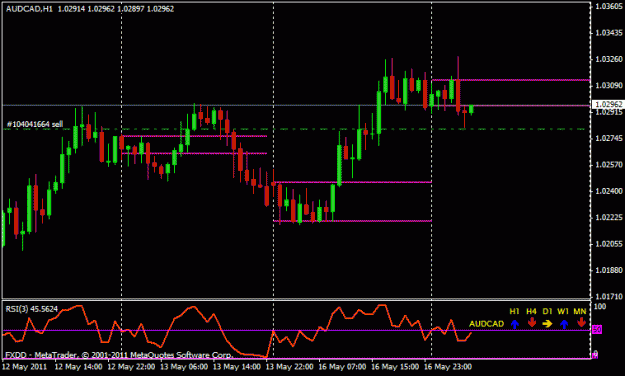The width and height of the screenshot is (625, 376).
Task: Click the 1.02400 price scale value
Action: (x=609, y=191)
